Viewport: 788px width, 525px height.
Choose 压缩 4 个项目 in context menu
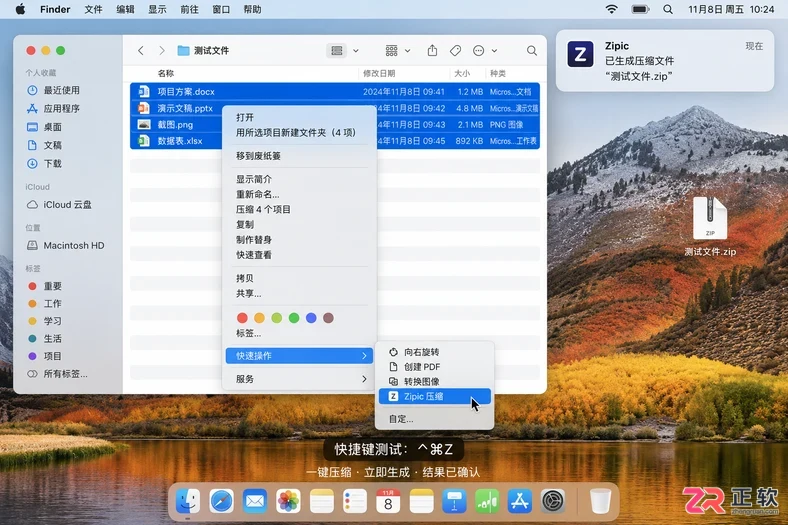(x=300, y=209)
